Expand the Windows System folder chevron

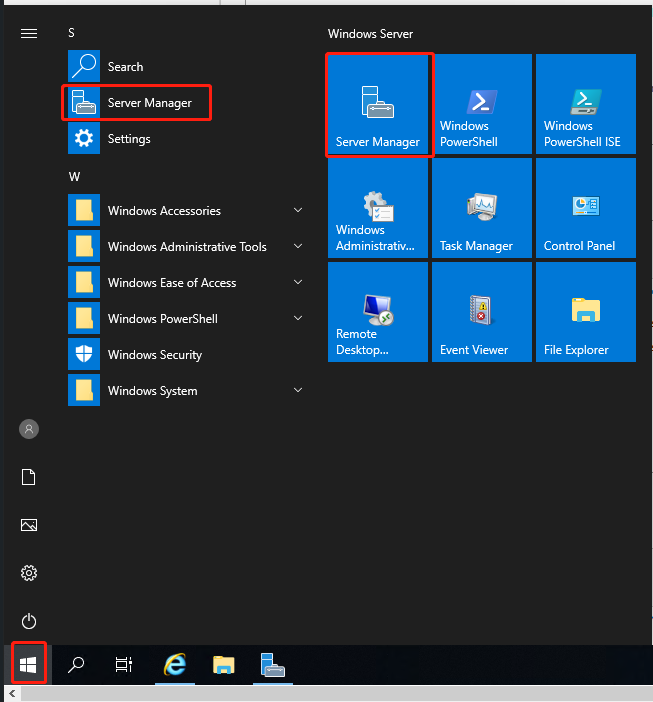pyautogui.click(x=298, y=390)
